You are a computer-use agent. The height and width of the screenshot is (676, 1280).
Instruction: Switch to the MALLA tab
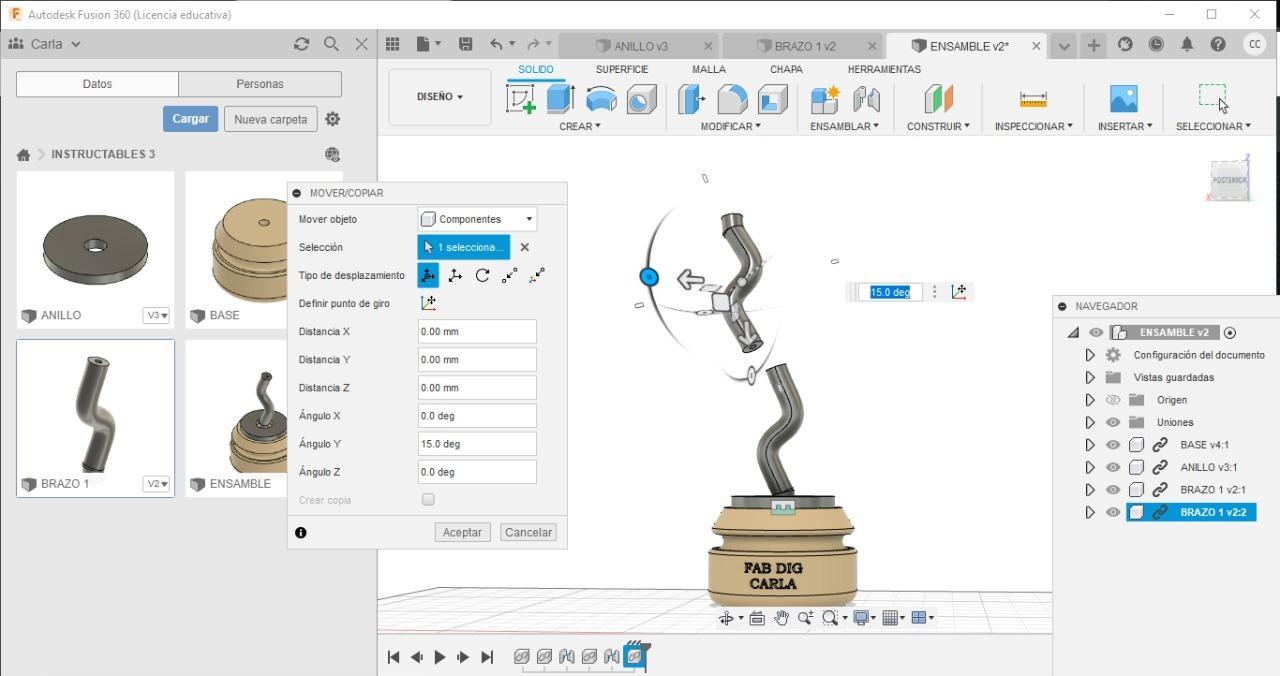click(709, 69)
